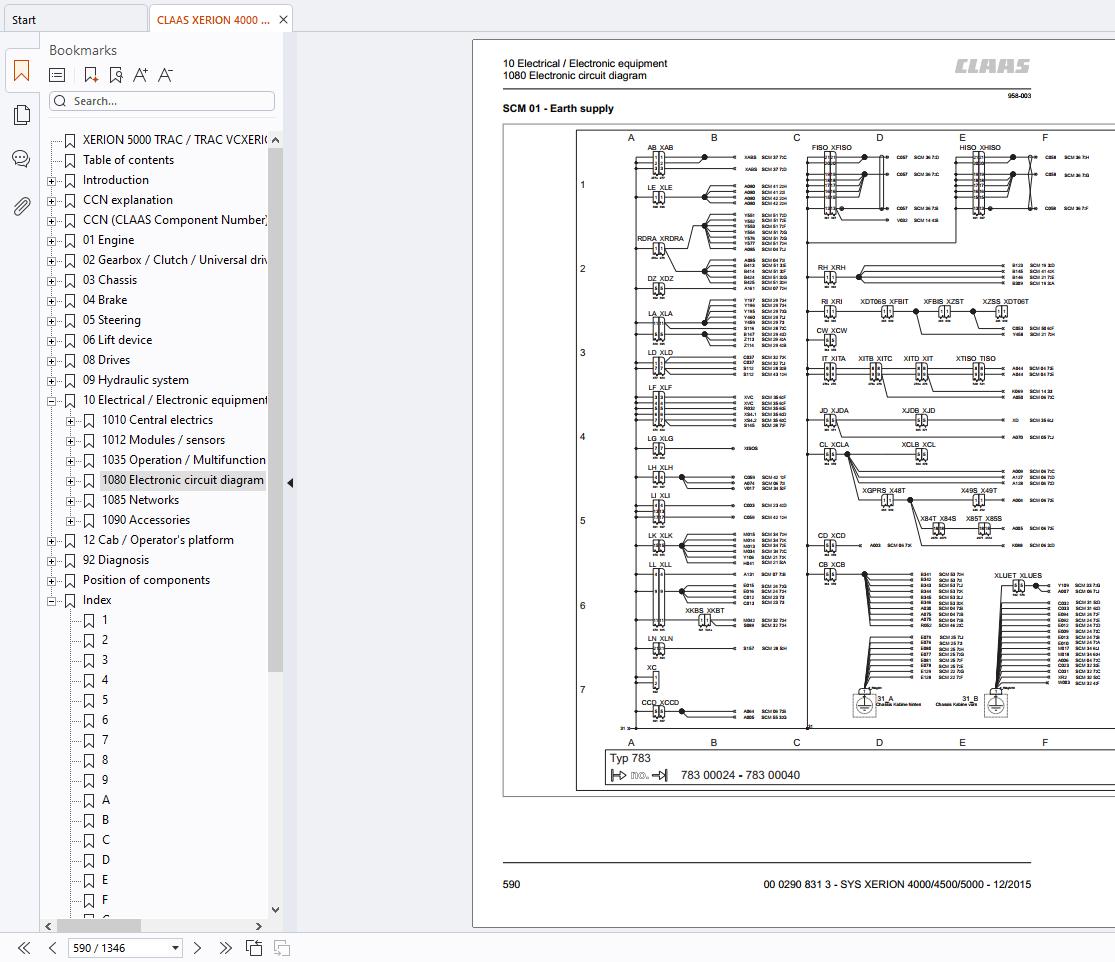This screenshot has width=1115, height=962.
Task: Jump to the first page arrow
Action: point(24,947)
